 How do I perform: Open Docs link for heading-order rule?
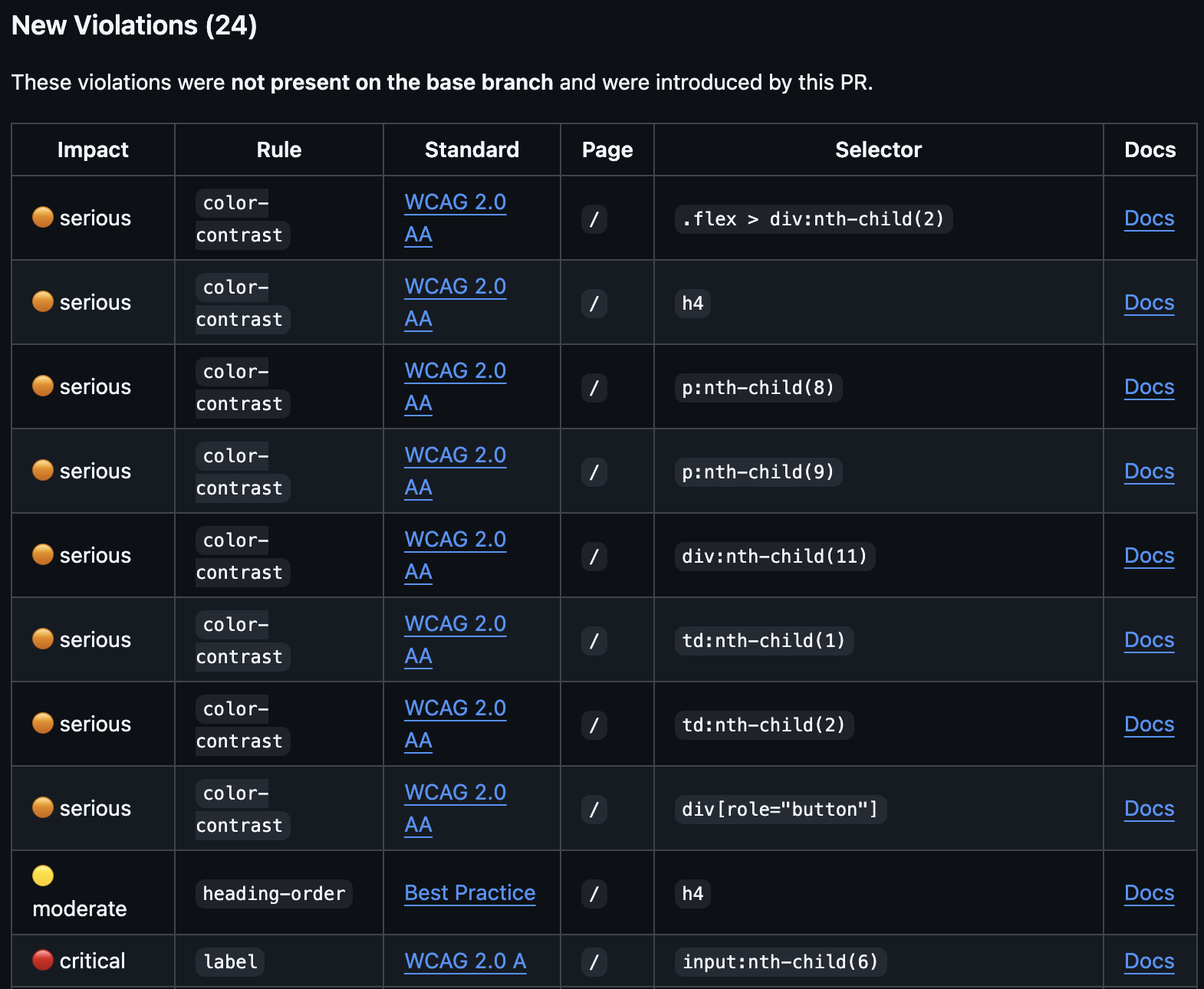(1149, 893)
